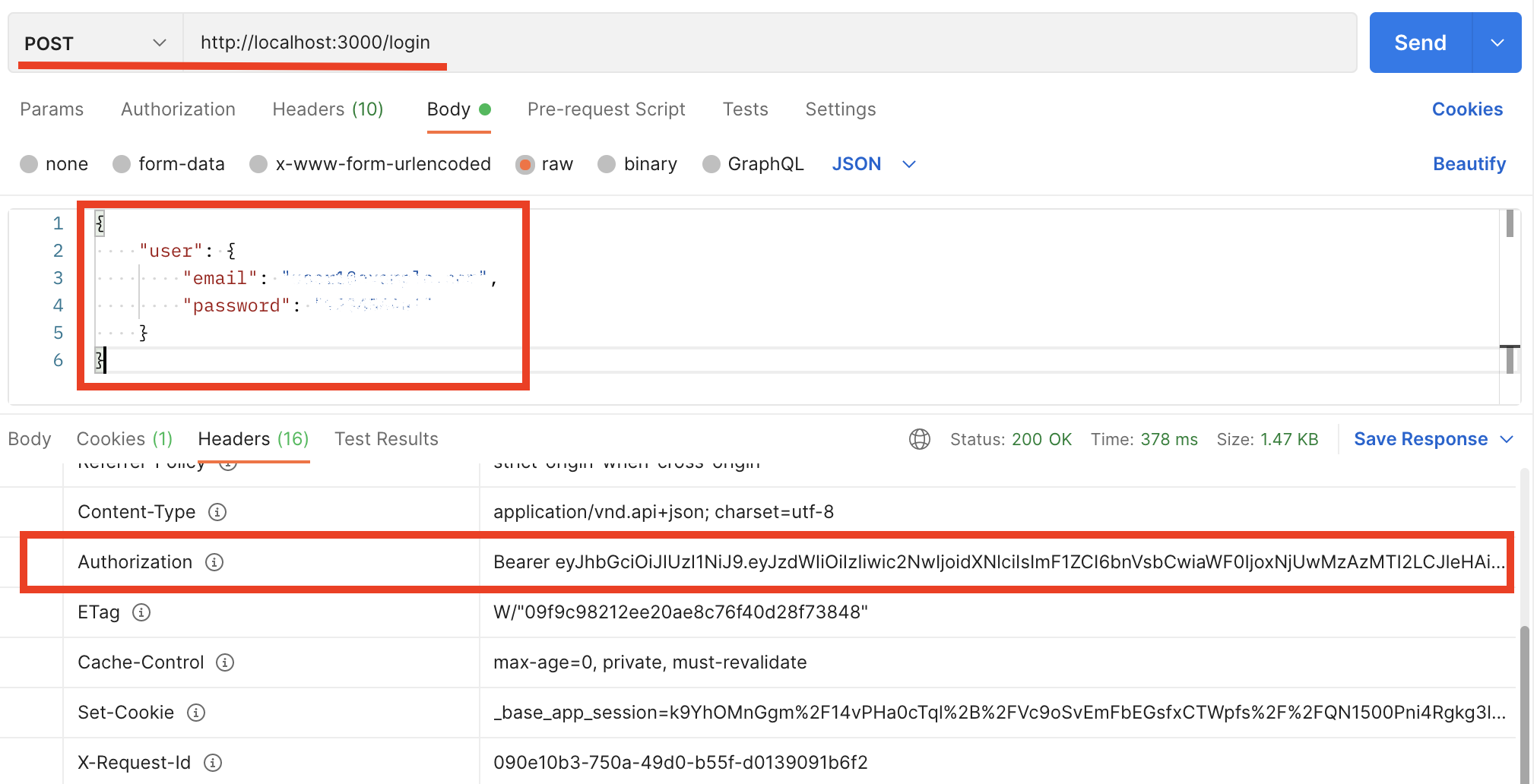Click the Bearer token value

[x=999, y=562]
